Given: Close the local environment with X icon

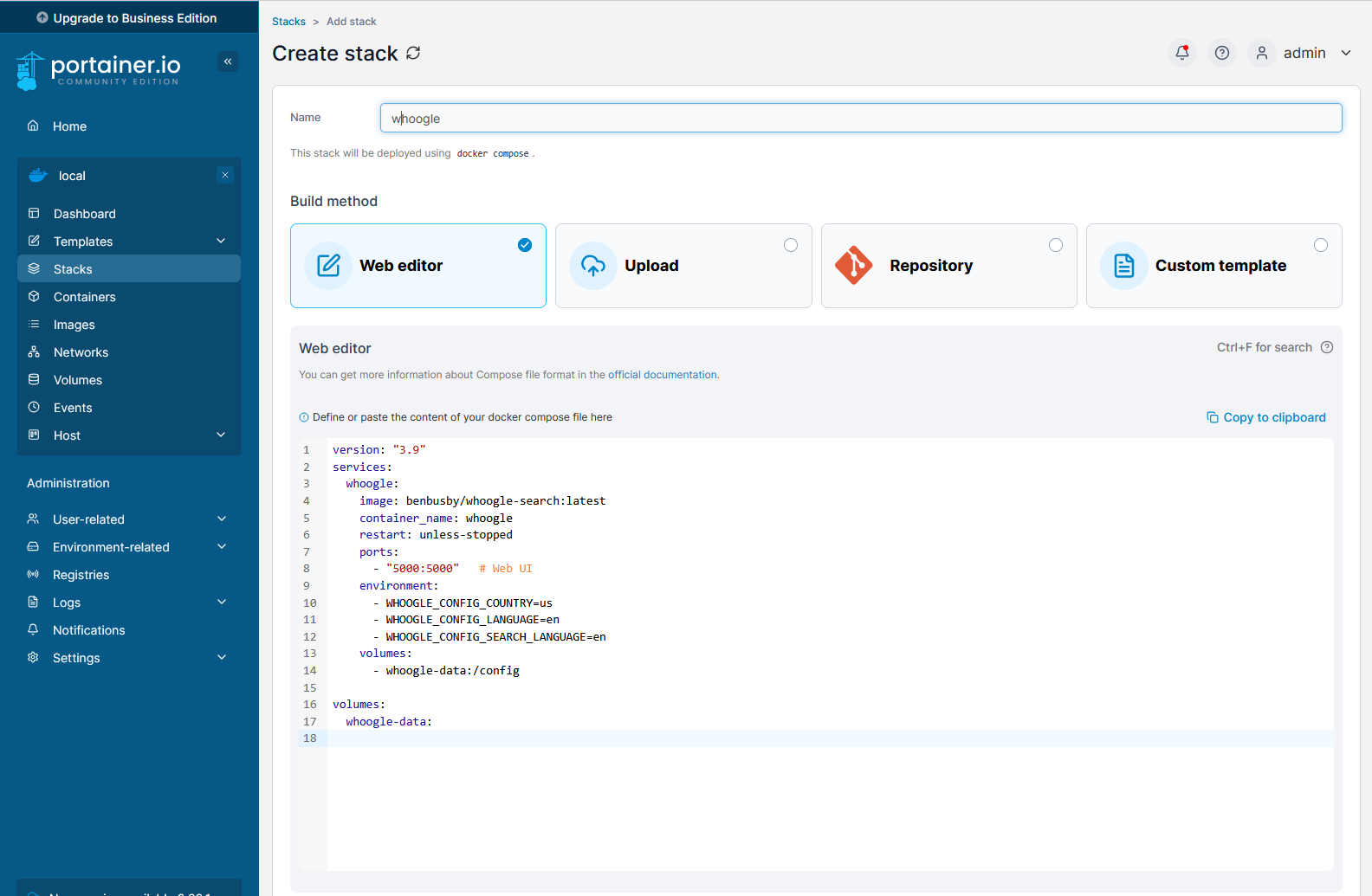Looking at the screenshot, I should (x=225, y=175).
